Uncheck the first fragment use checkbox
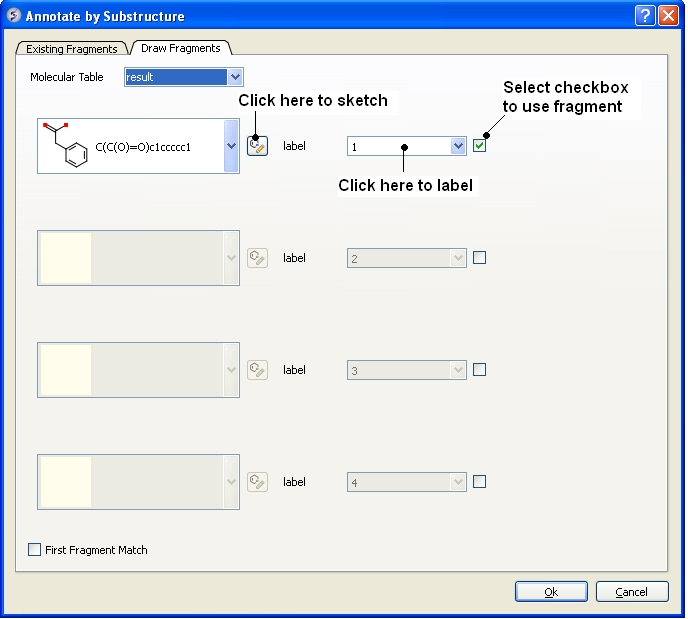Image resolution: width=688 pixels, height=619 pixels. click(480, 146)
